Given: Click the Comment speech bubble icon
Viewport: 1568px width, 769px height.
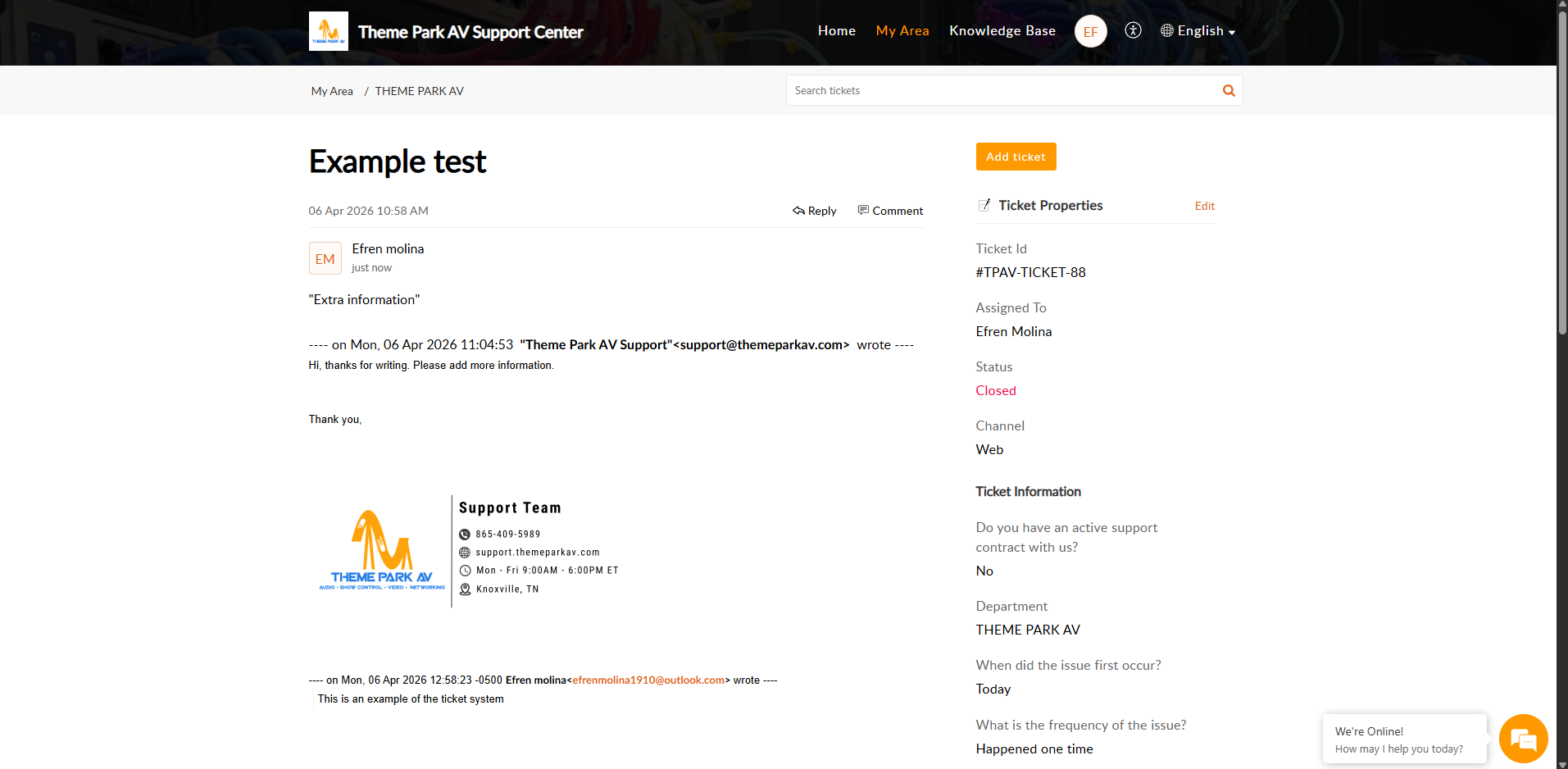Looking at the screenshot, I should 863,210.
